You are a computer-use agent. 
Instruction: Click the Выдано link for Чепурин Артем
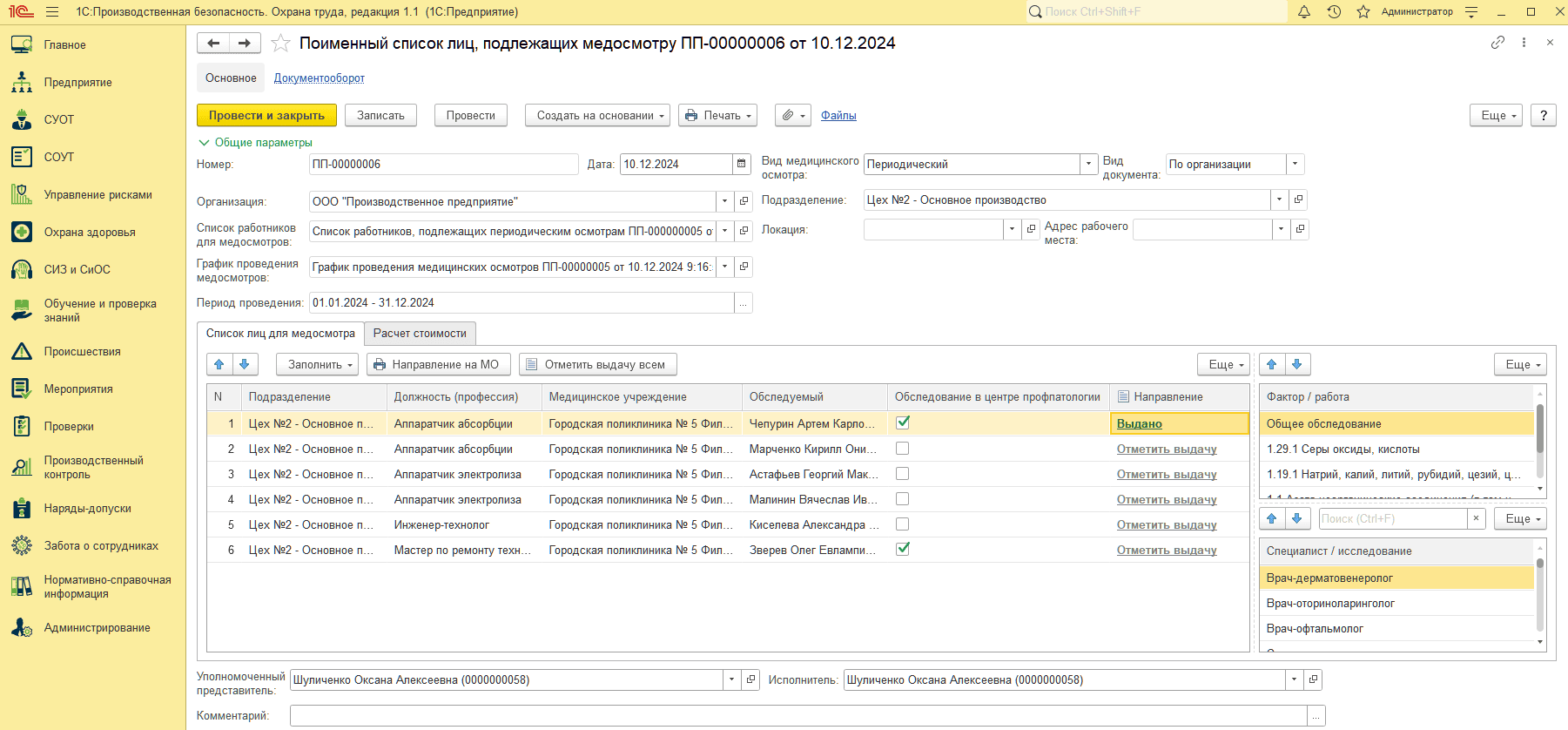point(1140,423)
